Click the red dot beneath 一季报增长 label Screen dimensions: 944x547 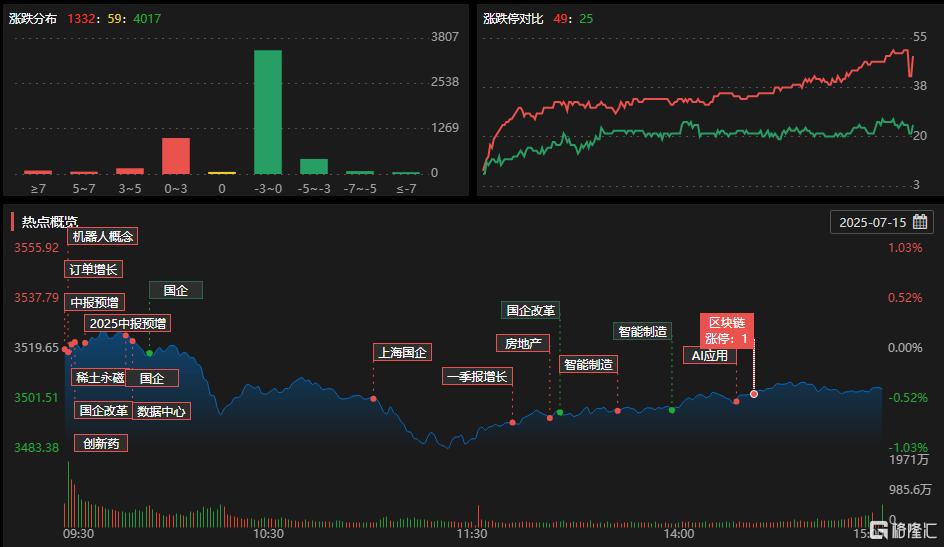click(512, 423)
